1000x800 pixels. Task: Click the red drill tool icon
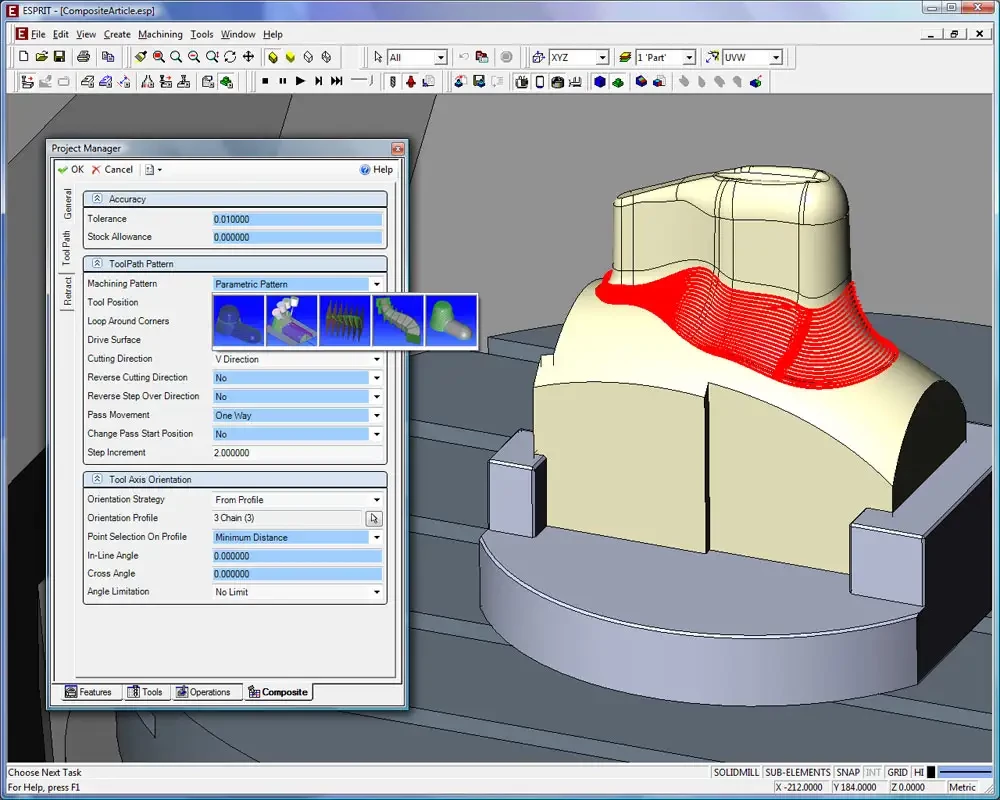411,82
